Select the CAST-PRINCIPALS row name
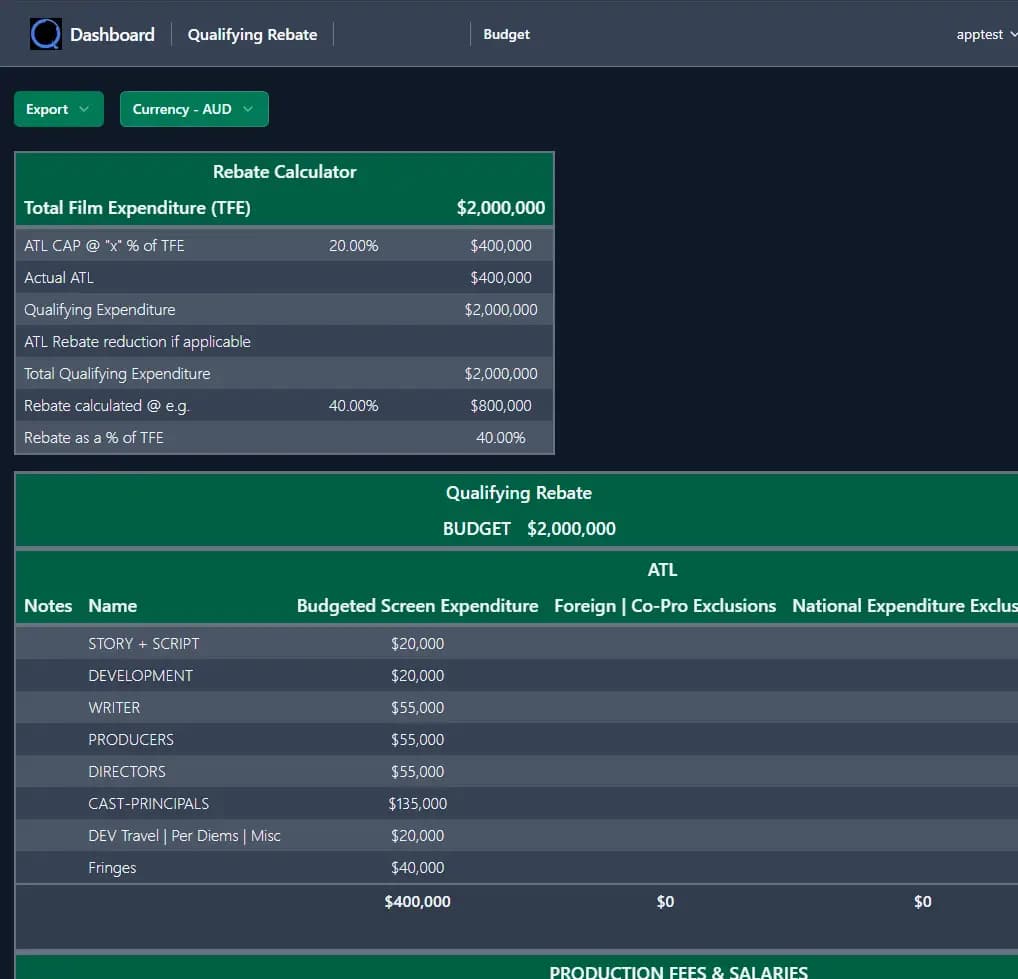Image resolution: width=1018 pixels, height=979 pixels. point(149,804)
